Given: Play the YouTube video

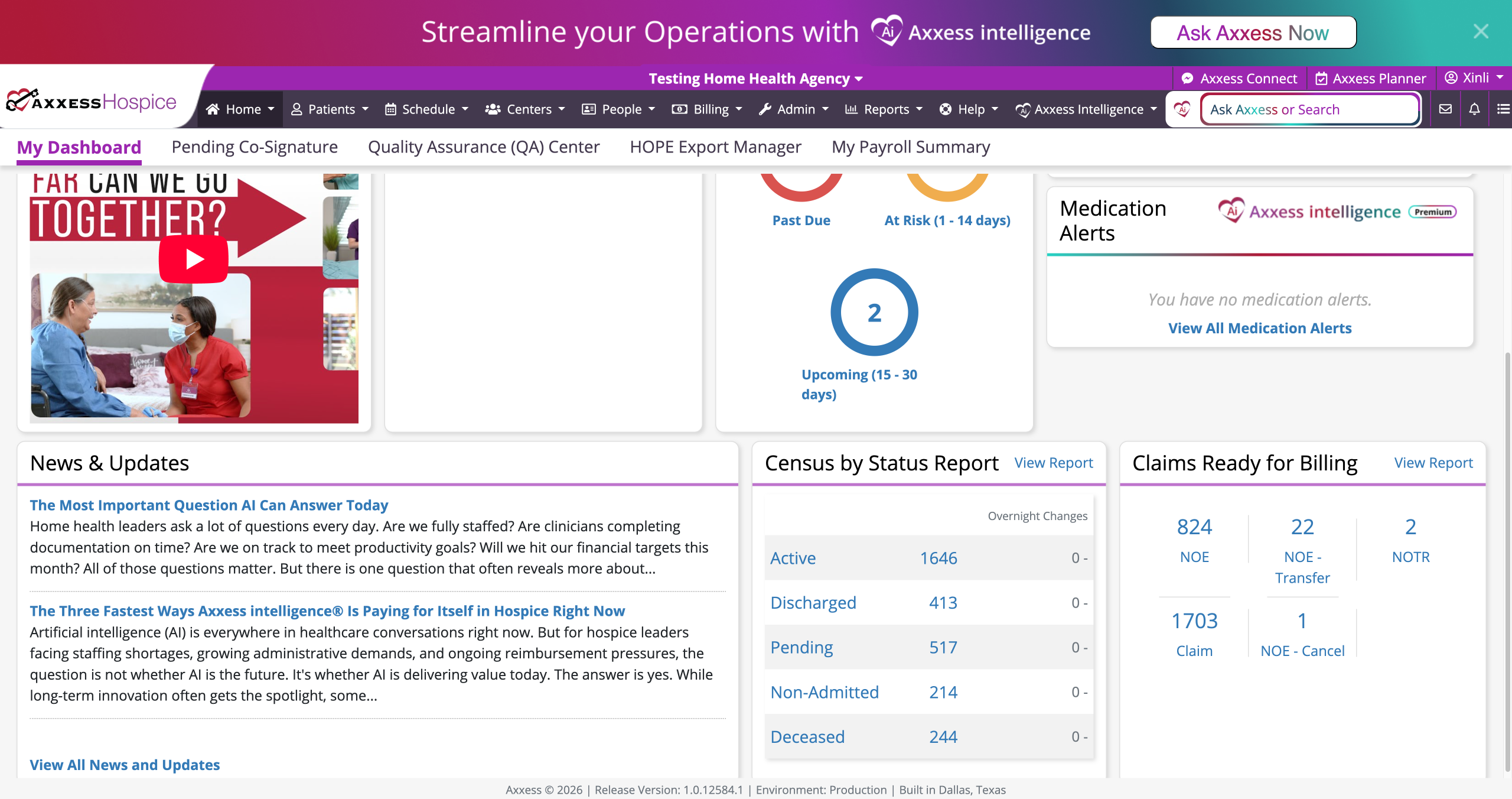Looking at the screenshot, I should [x=194, y=259].
